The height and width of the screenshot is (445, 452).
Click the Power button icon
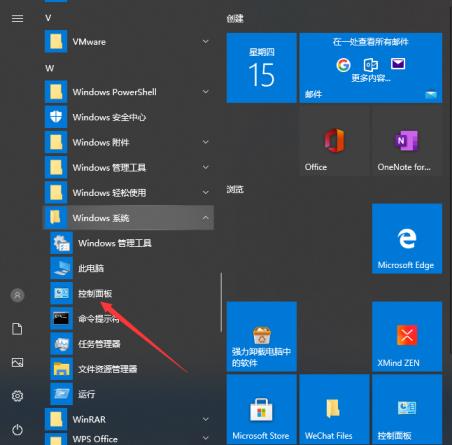coord(17,430)
